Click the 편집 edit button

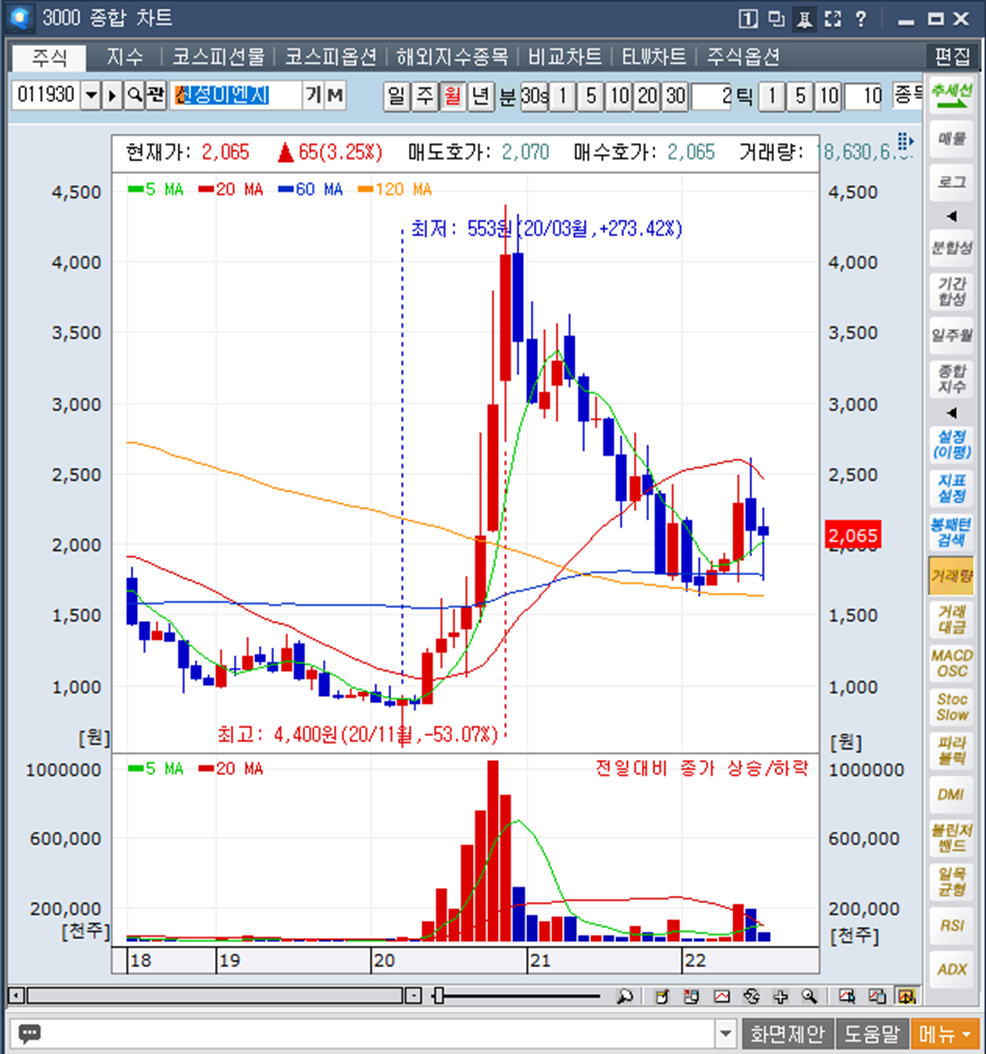pyautogui.click(x=952, y=57)
